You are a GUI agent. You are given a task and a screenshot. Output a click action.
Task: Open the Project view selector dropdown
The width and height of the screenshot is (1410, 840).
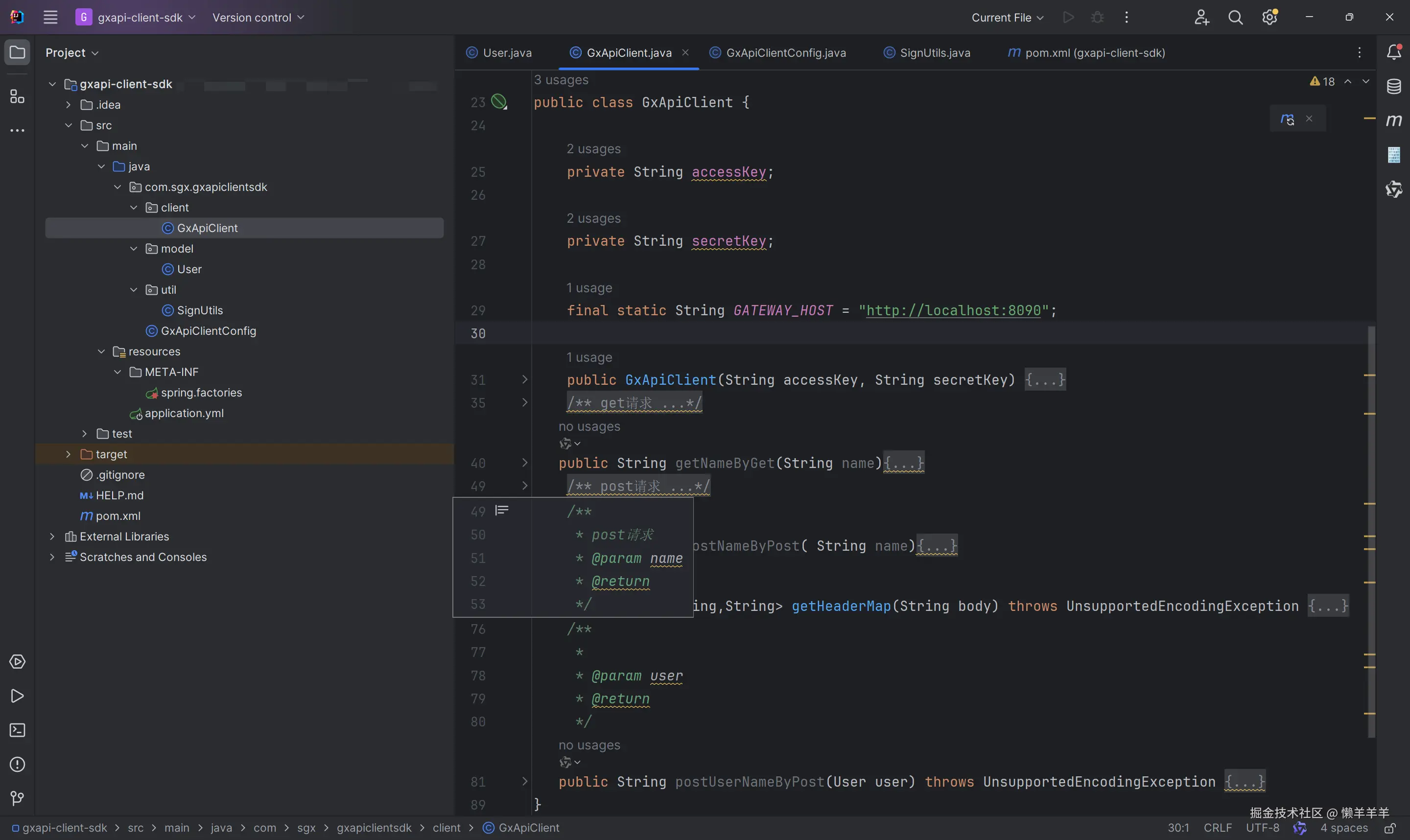pyautogui.click(x=72, y=53)
